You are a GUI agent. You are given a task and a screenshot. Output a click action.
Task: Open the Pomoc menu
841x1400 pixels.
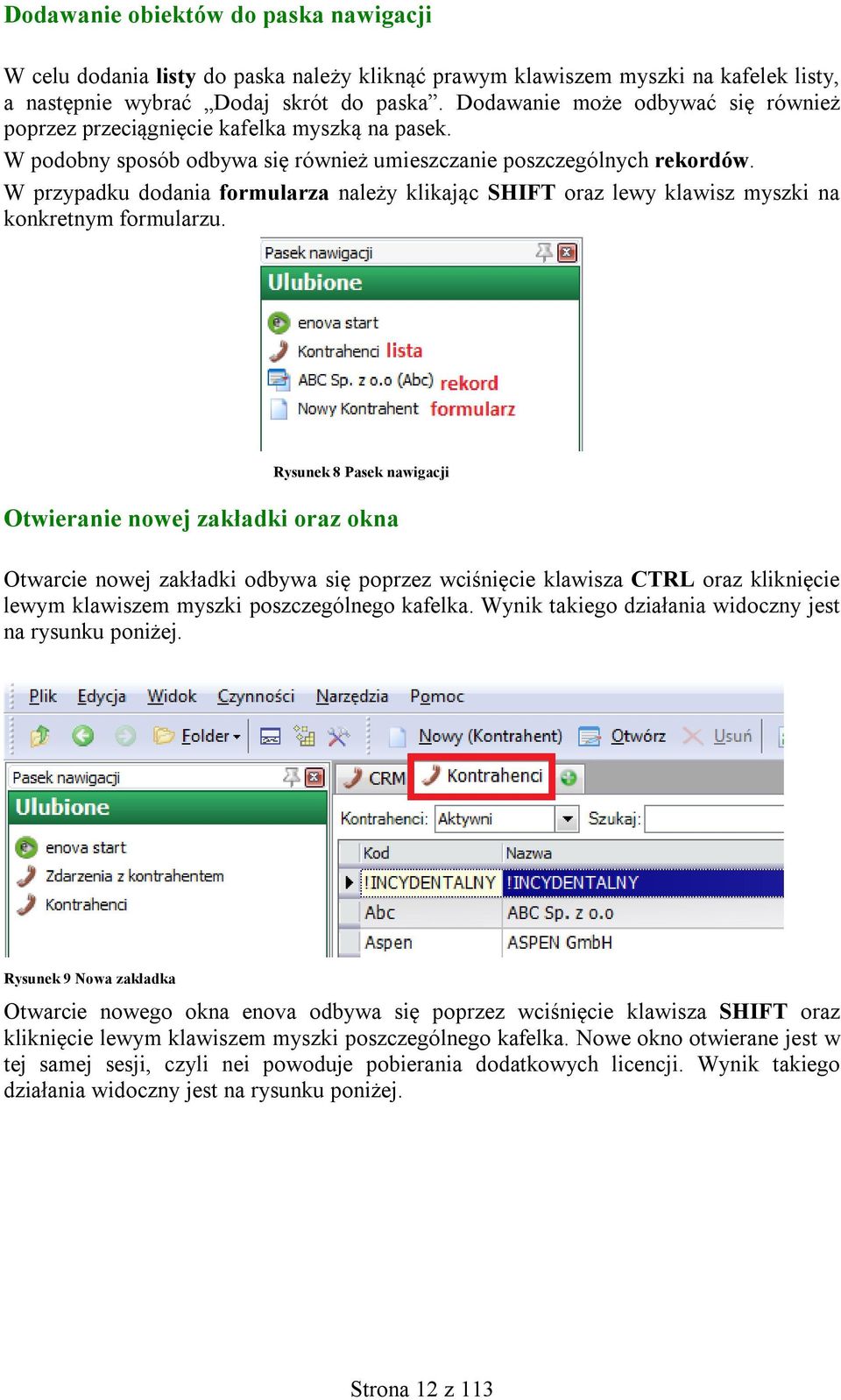coord(437,696)
